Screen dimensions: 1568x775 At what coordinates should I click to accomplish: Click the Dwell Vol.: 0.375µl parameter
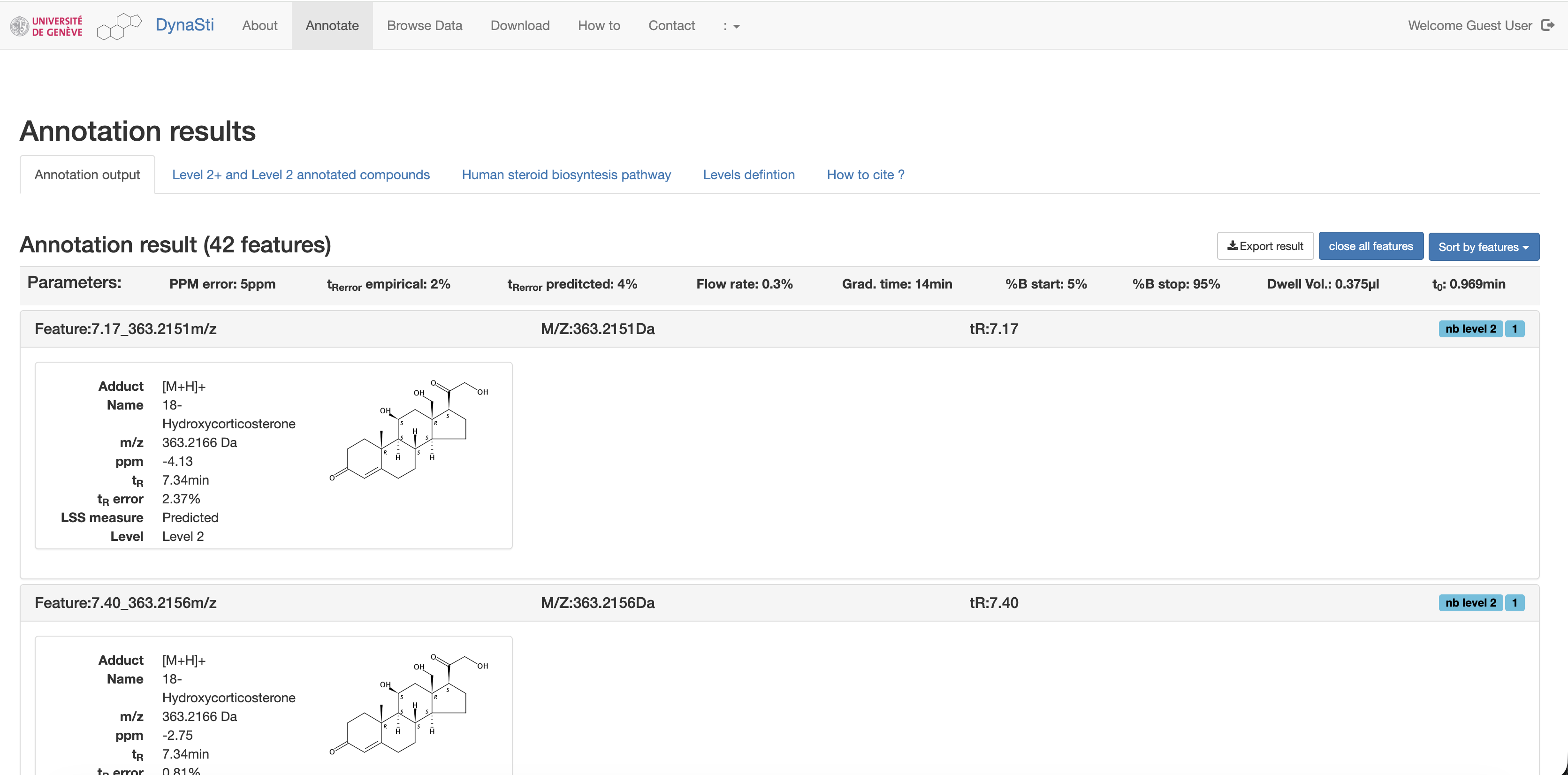pyautogui.click(x=1323, y=284)
